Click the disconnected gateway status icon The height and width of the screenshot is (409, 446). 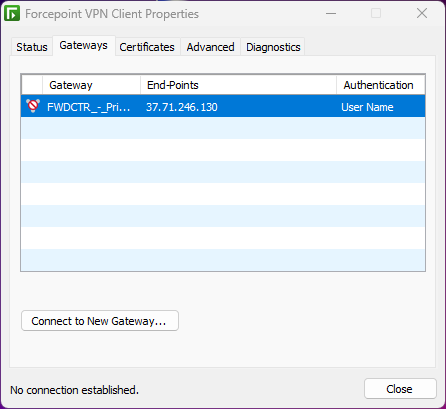coord(33,106)
